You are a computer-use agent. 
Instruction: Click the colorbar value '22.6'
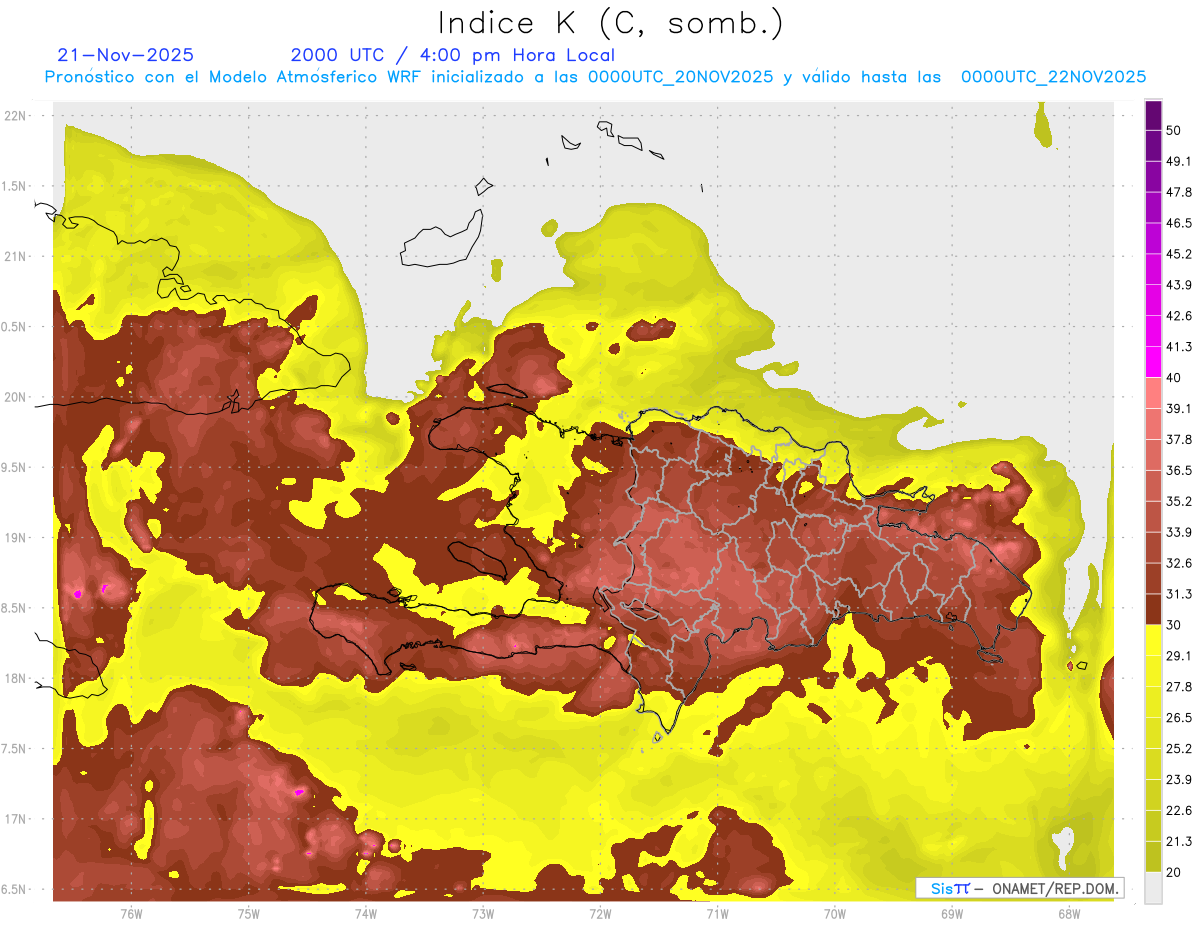1179,811
